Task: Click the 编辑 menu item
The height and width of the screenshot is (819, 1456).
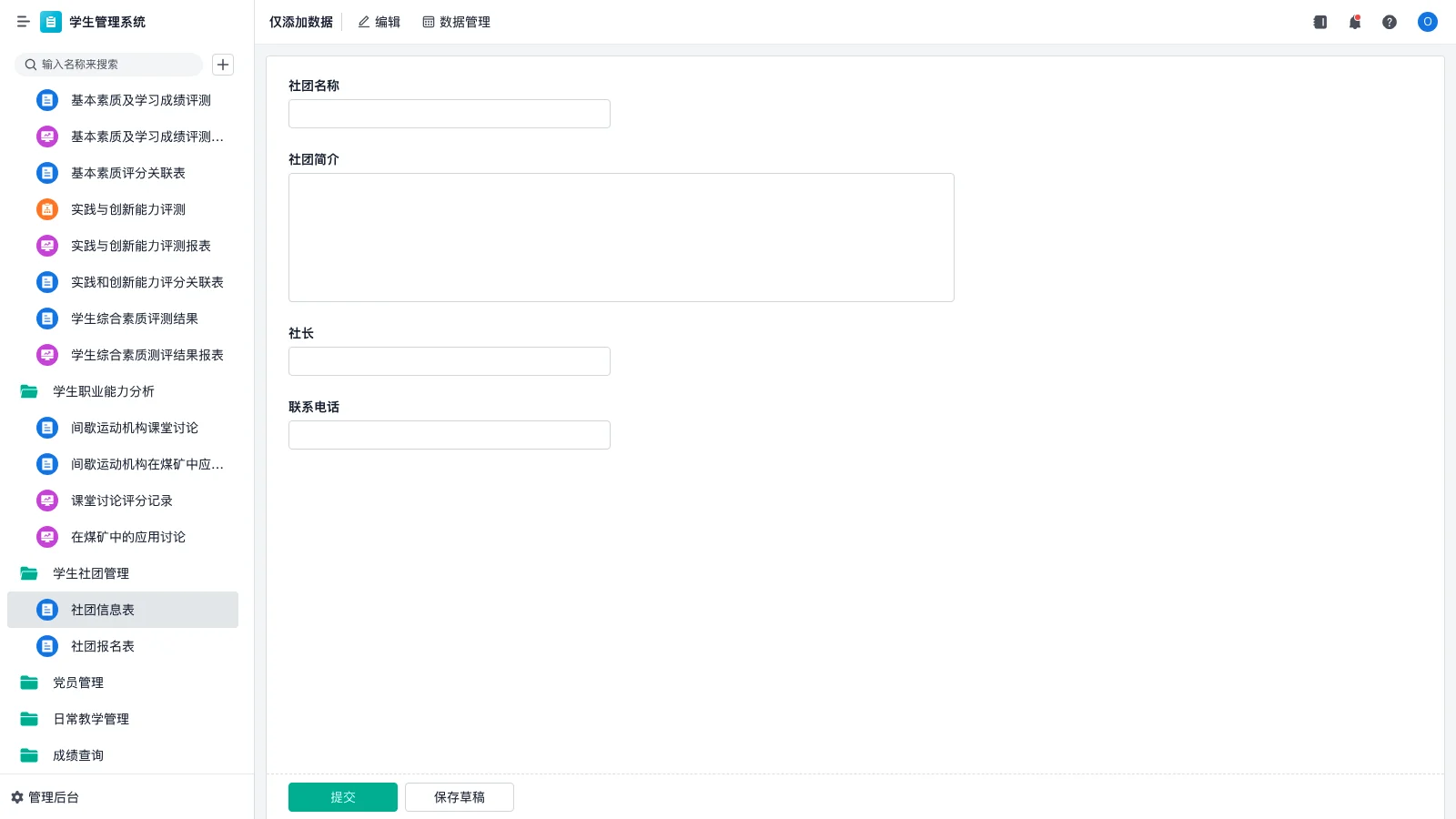Action: (x=379, y=22)
